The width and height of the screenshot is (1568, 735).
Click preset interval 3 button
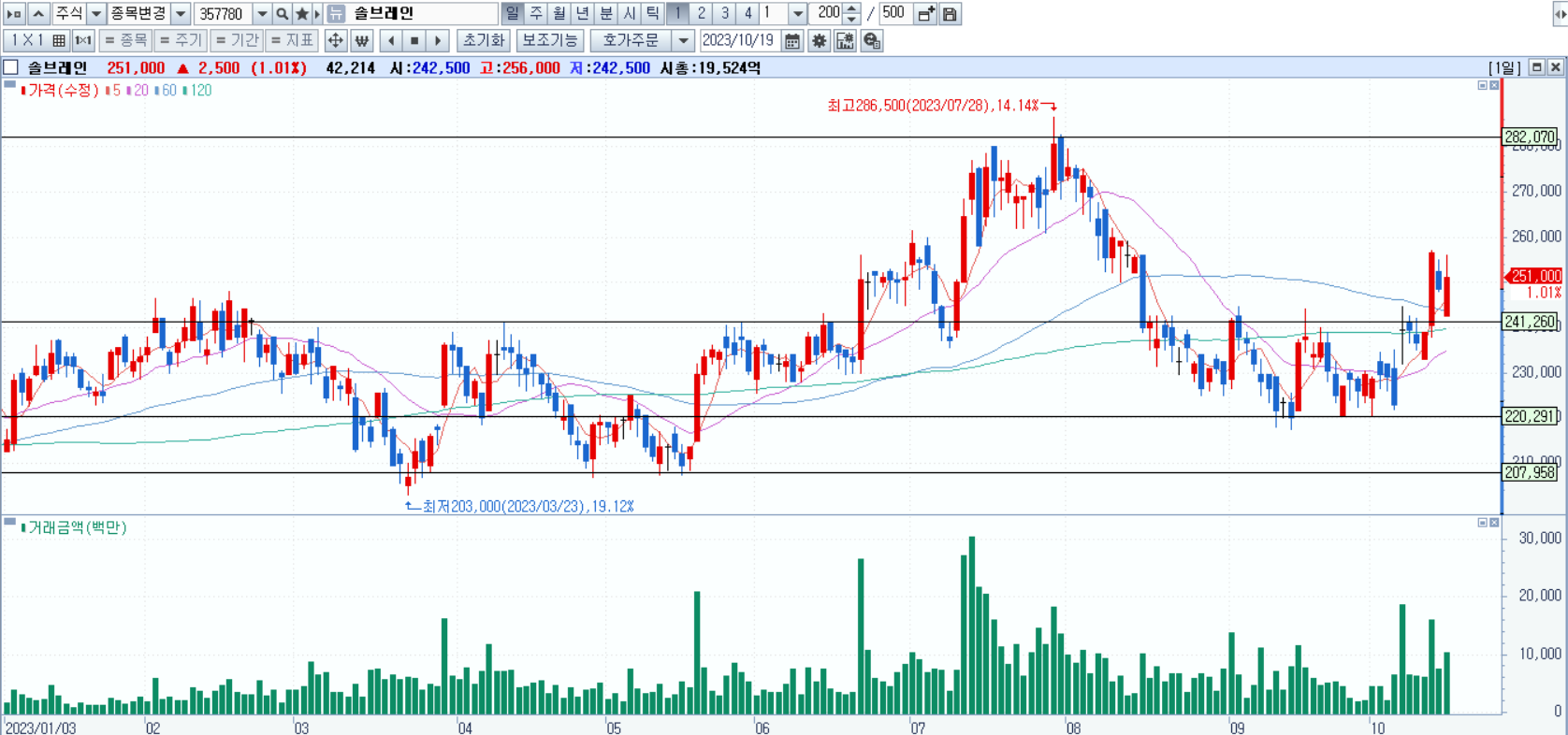(725, 14)
